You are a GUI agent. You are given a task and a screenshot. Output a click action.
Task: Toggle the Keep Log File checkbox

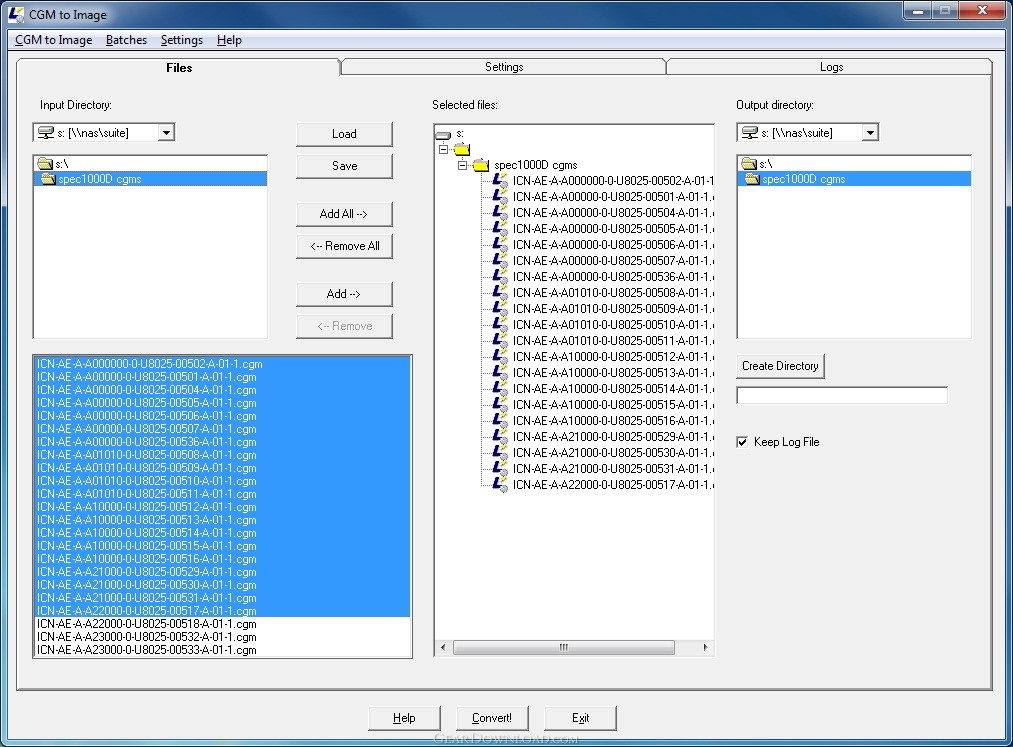[x=742, y=442]
